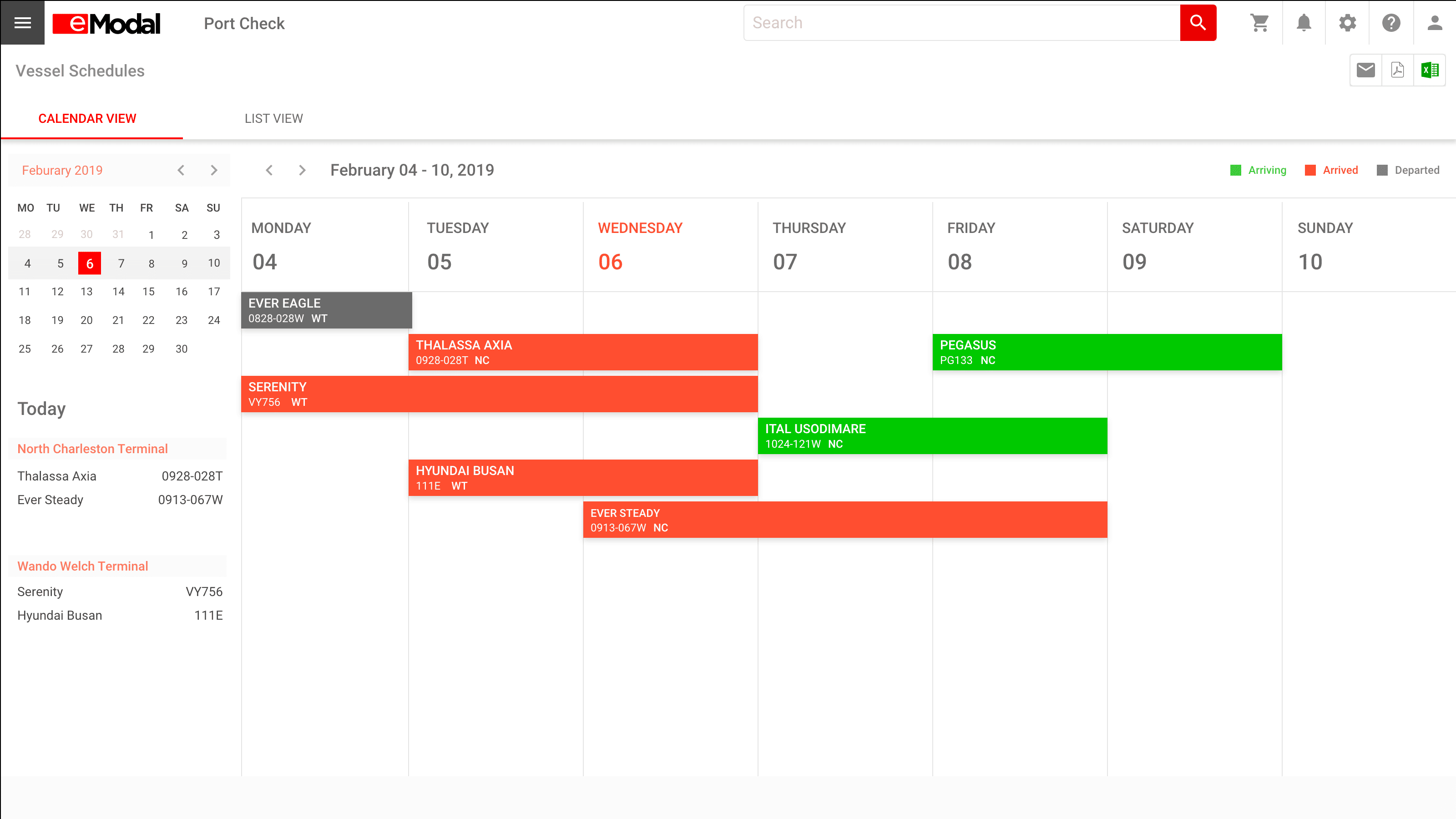Image resolution: width=1456 pixels, height=819 pixels.
Task: Email the vessel schedule via envelope icon
Action: click(1365, 70)
